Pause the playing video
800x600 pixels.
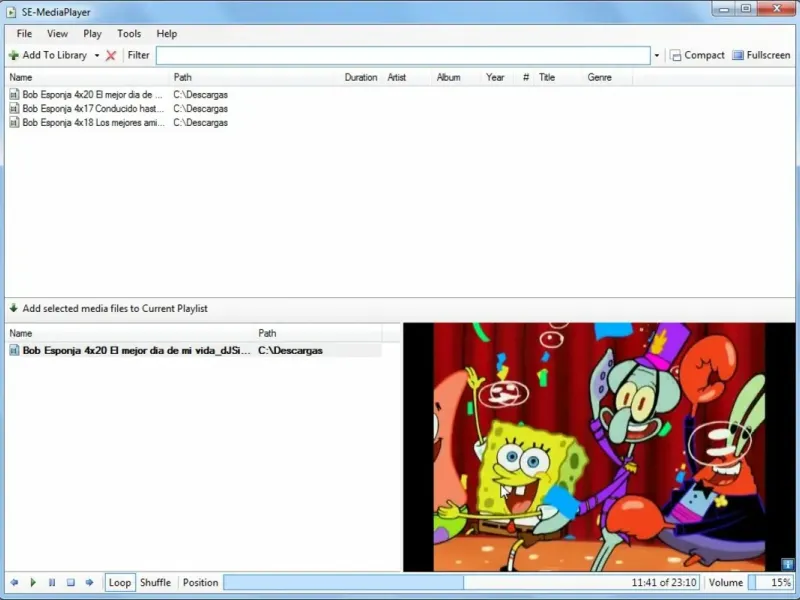point(52,583)
